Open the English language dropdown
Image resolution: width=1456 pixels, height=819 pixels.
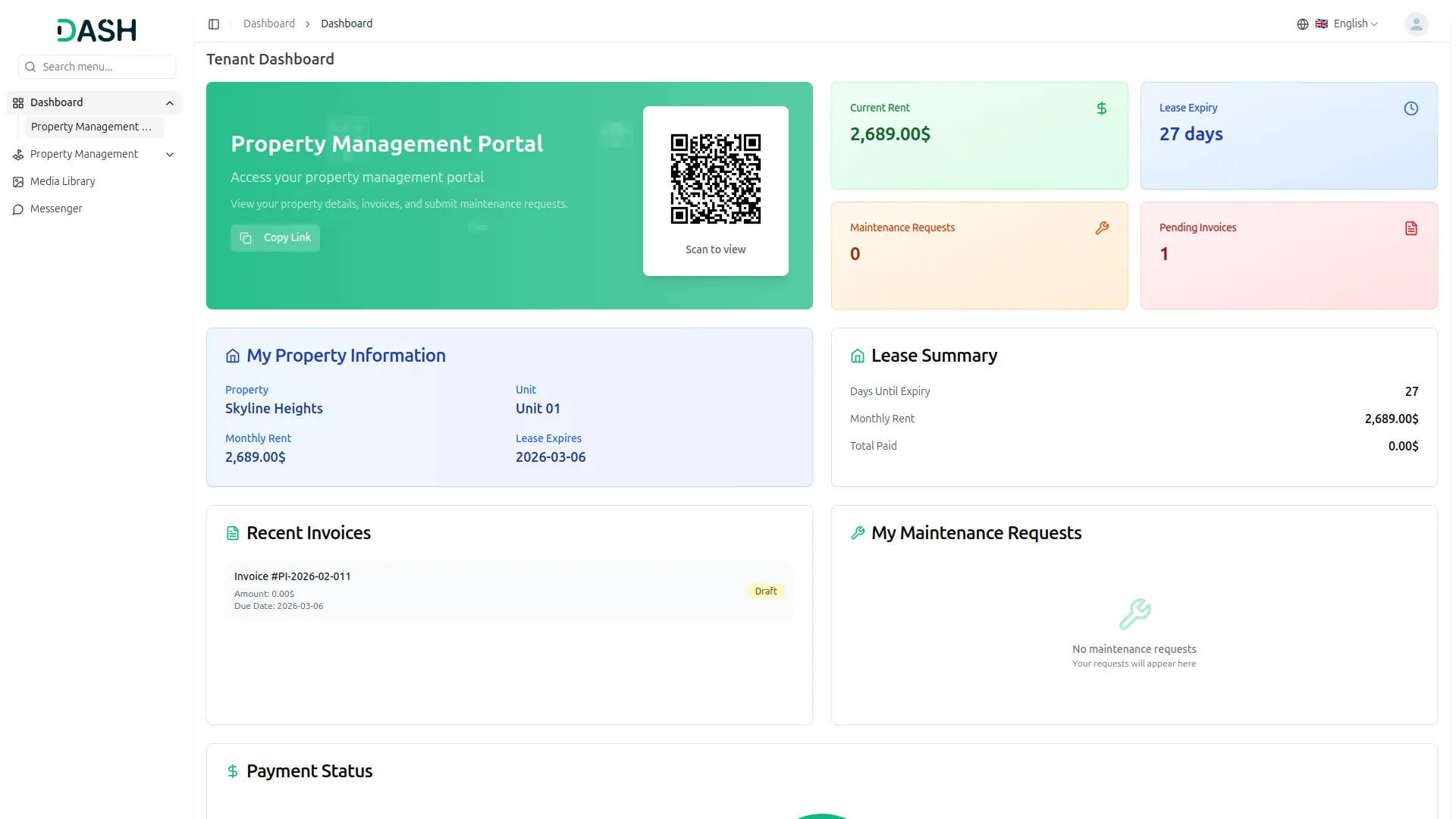[x=1354, y=24]
